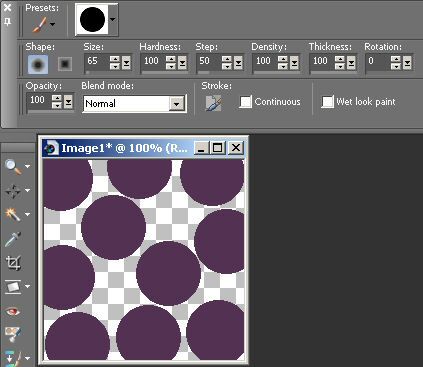Increase Opacity with up arrow
The height and width of the screenshot is (367, 423).
[x=57, y=97]
